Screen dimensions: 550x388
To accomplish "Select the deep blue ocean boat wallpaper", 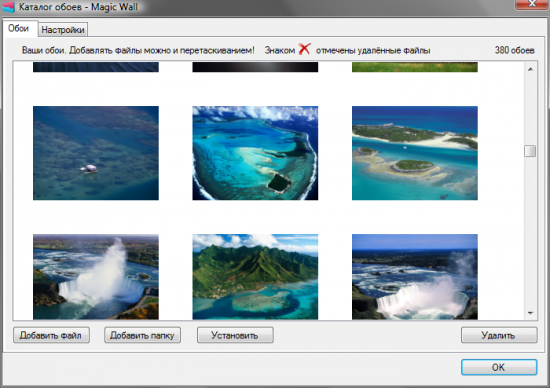I will click(x=96, y=153).
